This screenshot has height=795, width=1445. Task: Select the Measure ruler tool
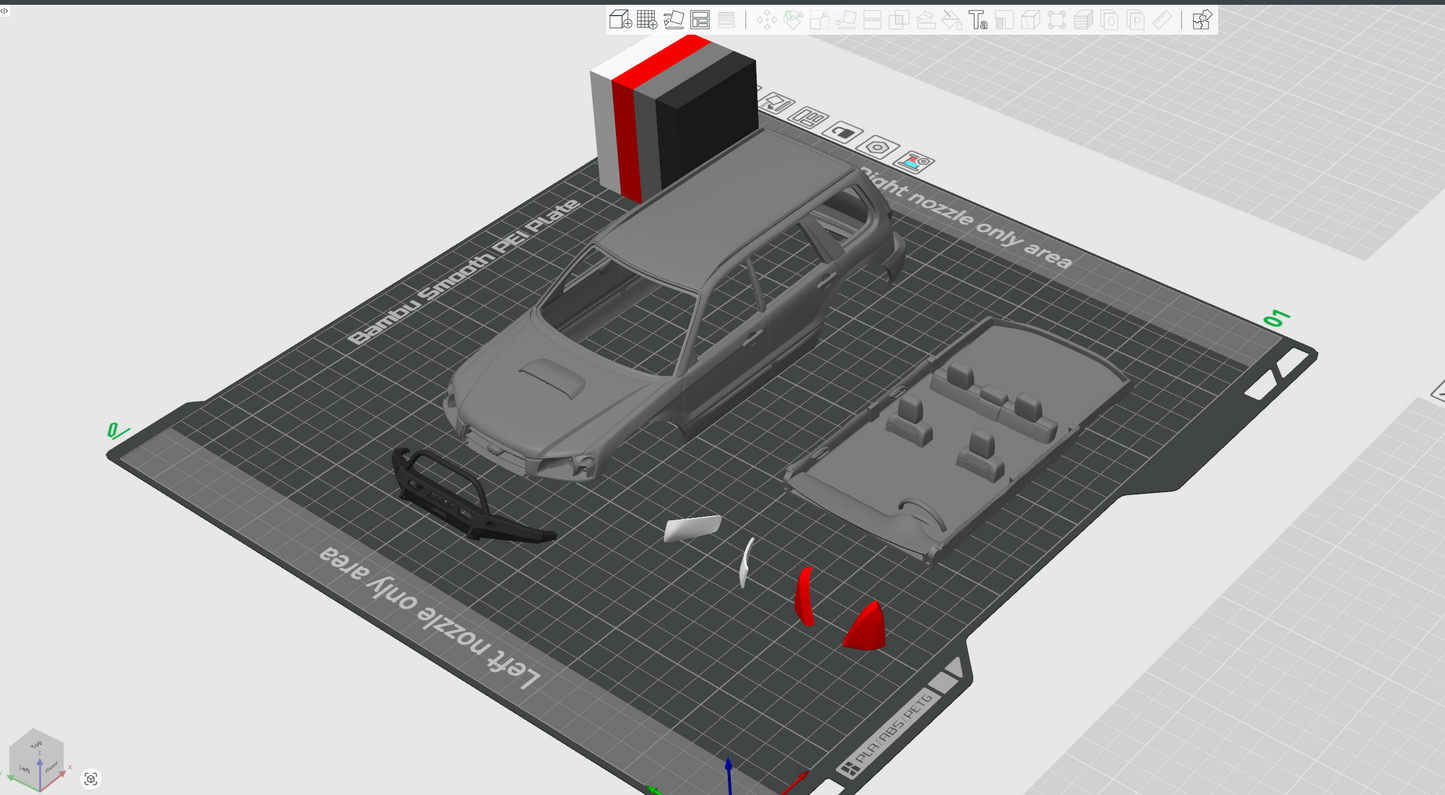(1162, 20)
